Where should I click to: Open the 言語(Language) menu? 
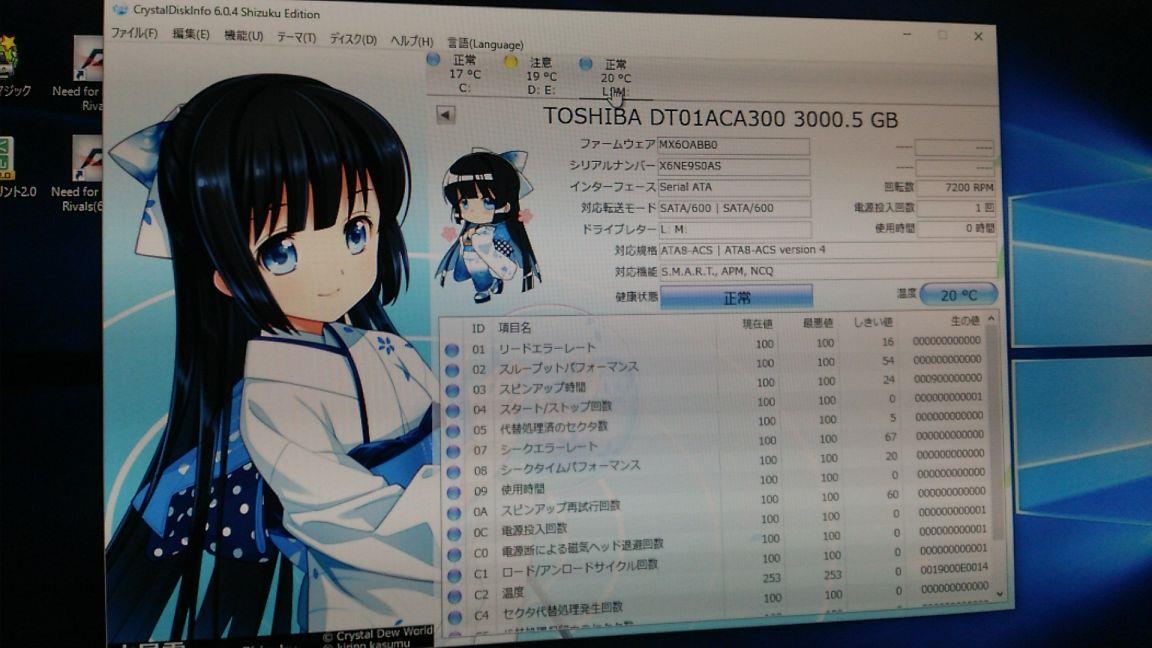[485, 43]
